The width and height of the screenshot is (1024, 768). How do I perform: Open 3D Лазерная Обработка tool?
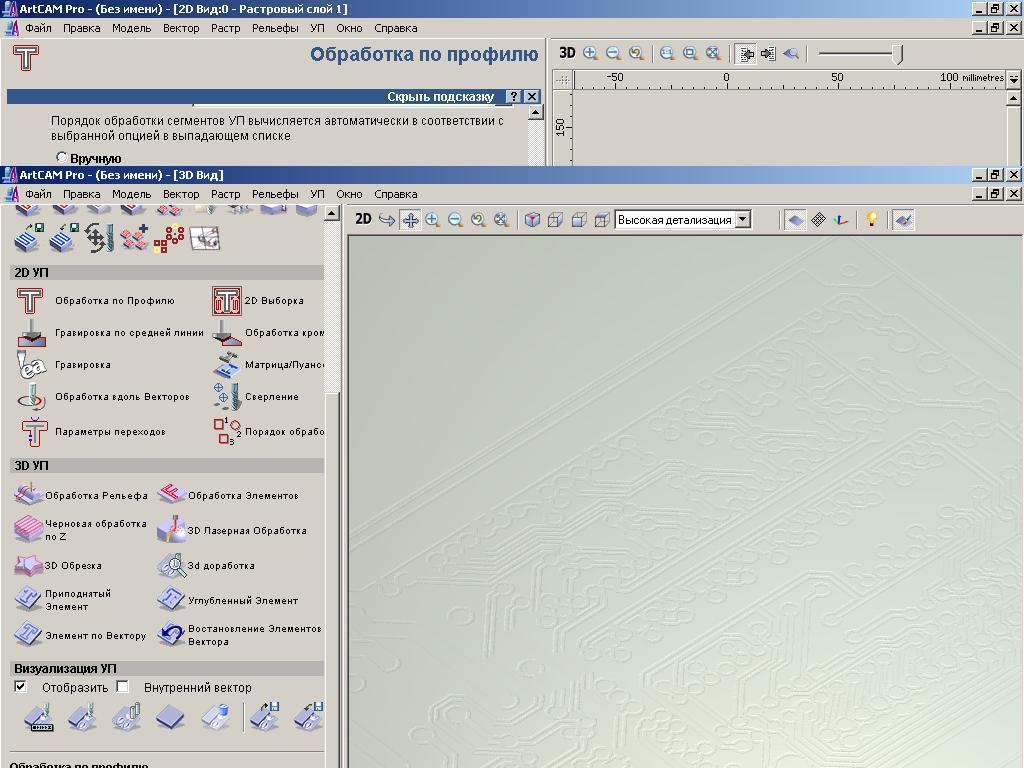171,530
